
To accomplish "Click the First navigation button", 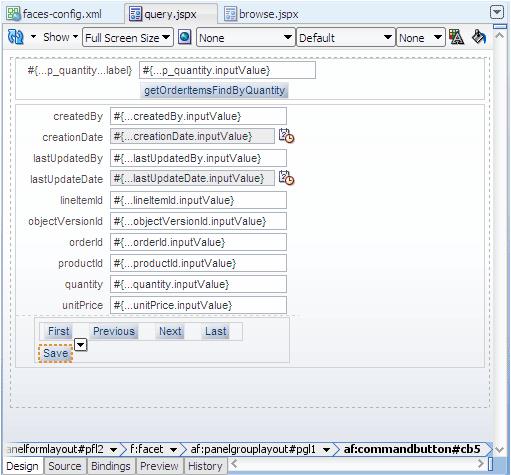I will (58, 331).
